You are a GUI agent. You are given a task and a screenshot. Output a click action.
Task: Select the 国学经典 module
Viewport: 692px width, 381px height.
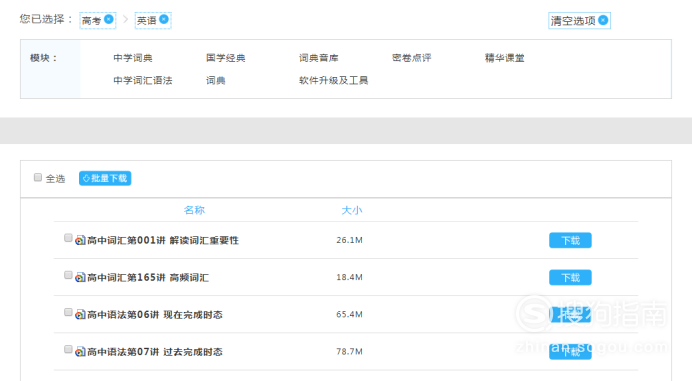coord(226,58)
